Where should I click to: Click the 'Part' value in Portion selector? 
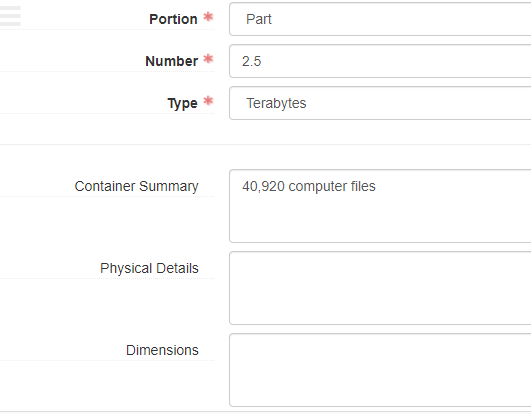click(259, 19)
